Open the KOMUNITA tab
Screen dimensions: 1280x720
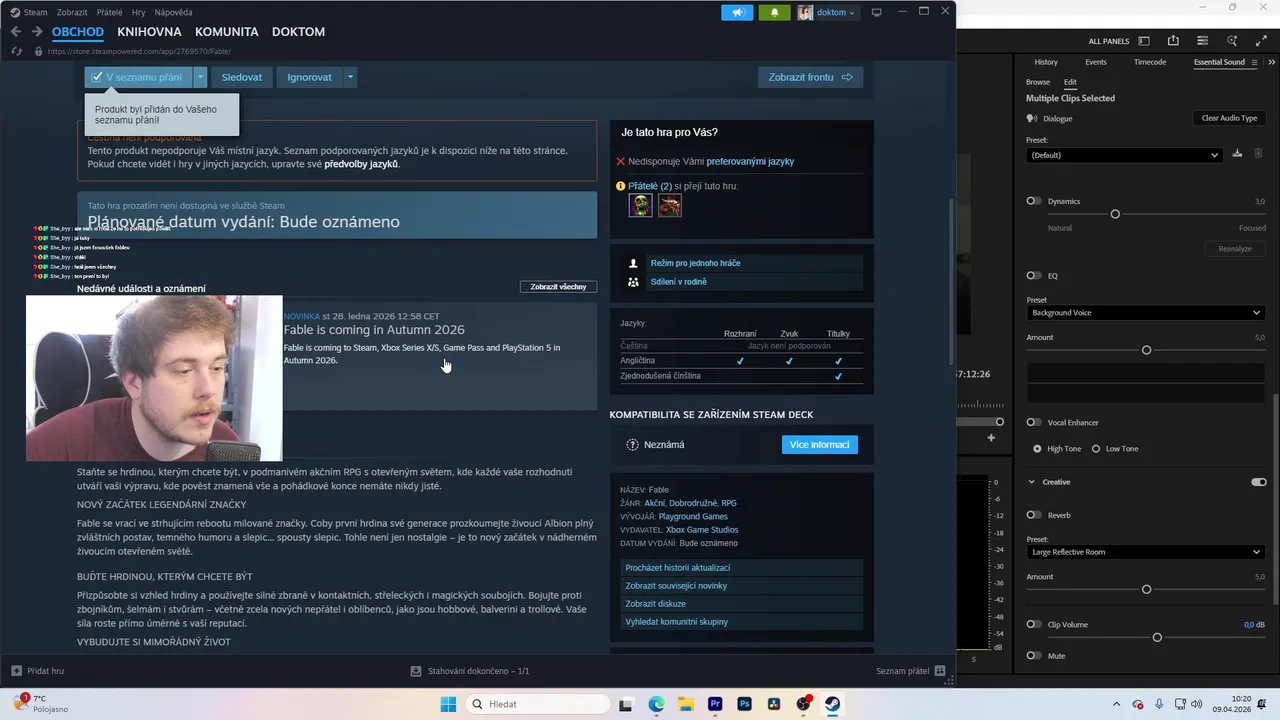click(x=227, y=32)
